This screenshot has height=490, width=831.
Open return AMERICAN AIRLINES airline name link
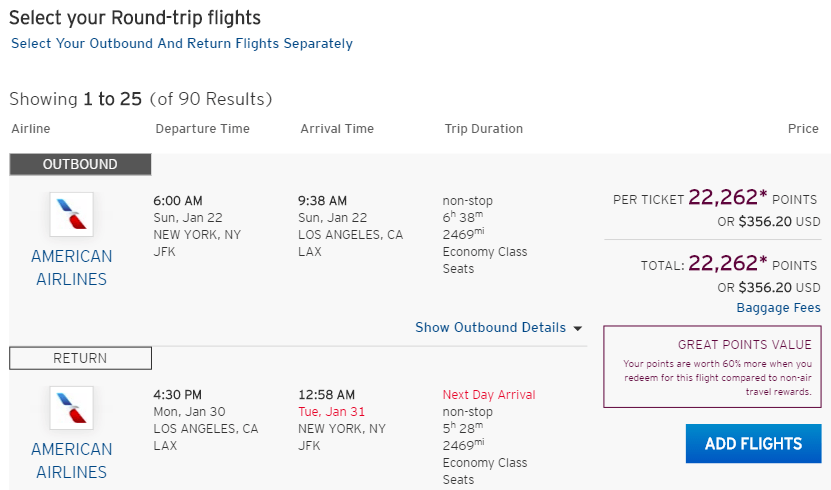pyautogui.click(x=72, y=460)
